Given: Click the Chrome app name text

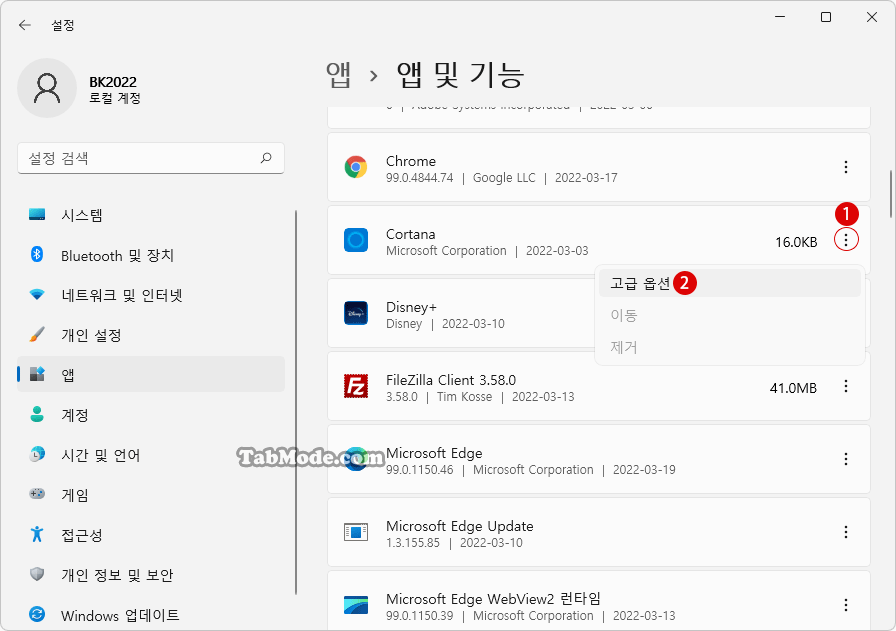Looking at the screenshot, I should tap(411, 161).
